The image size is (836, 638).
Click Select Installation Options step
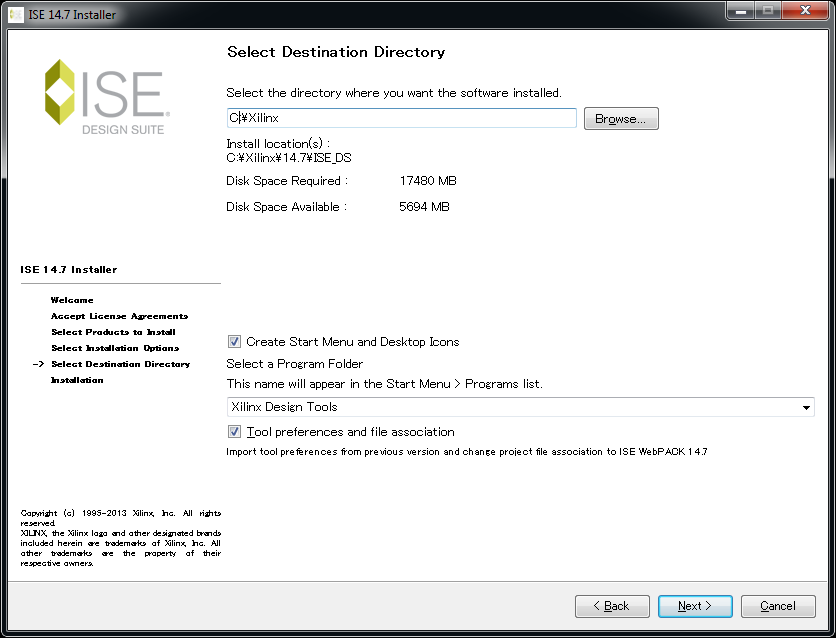(115, 348)
